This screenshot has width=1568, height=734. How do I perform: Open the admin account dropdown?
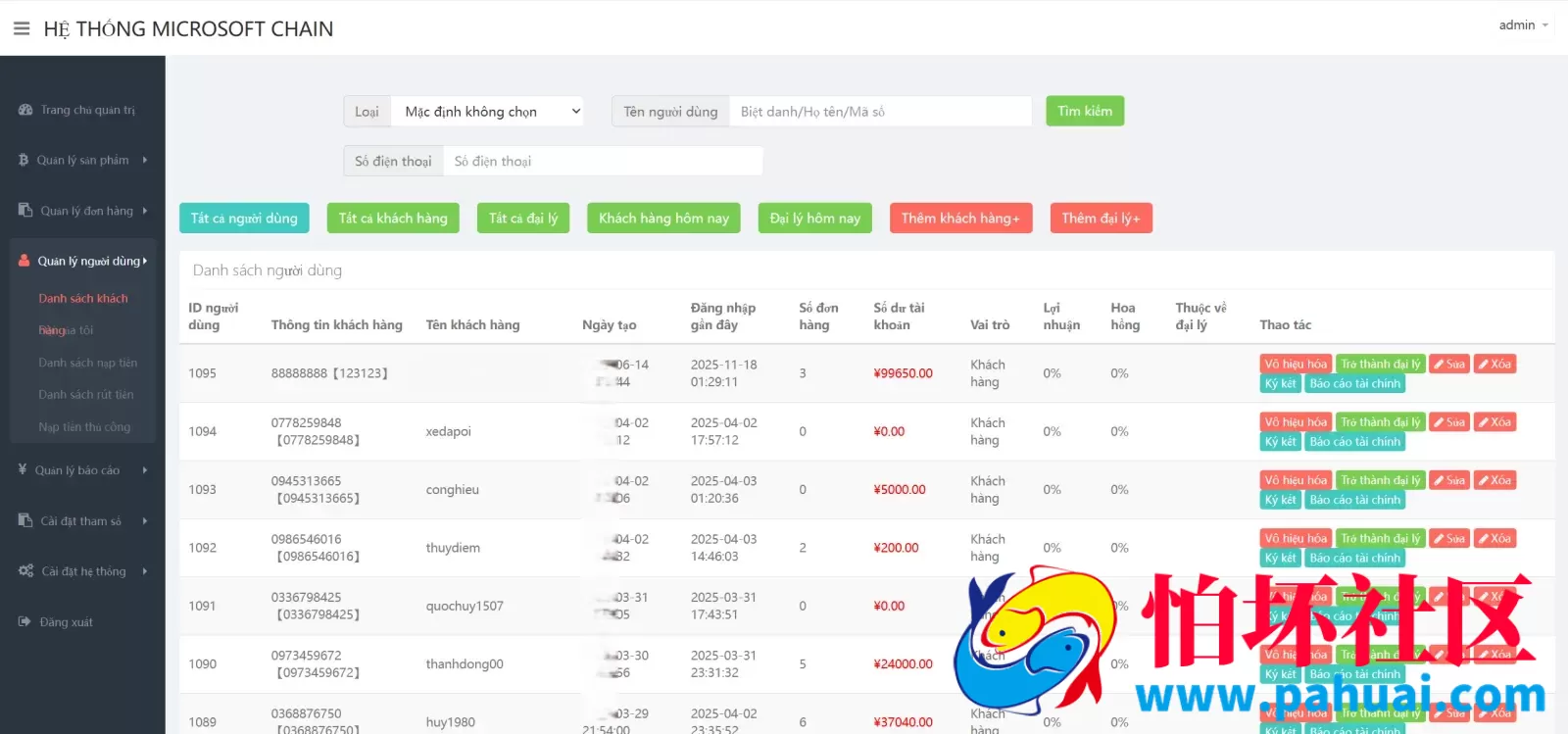coord(1523,25)
